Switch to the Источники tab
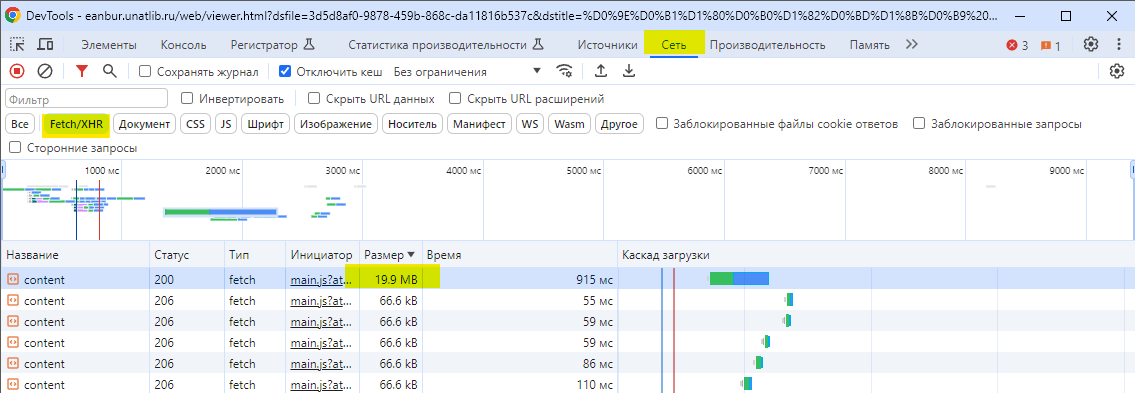 (x=607, y=45)
